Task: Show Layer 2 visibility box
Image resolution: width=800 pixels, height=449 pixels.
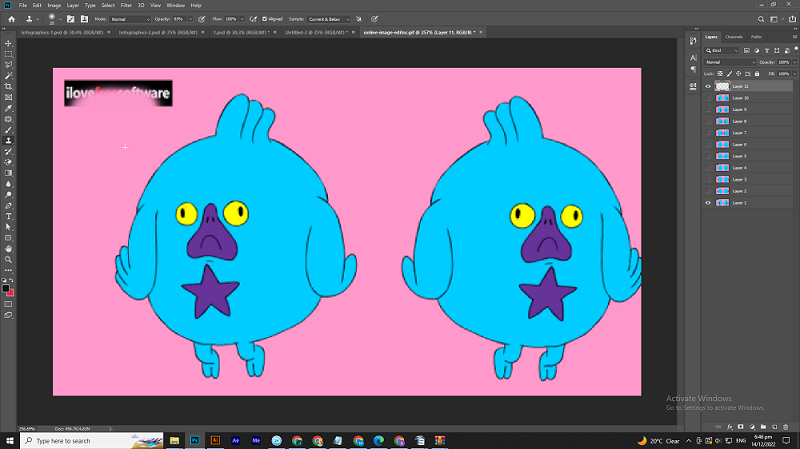Action: [708, 191]
